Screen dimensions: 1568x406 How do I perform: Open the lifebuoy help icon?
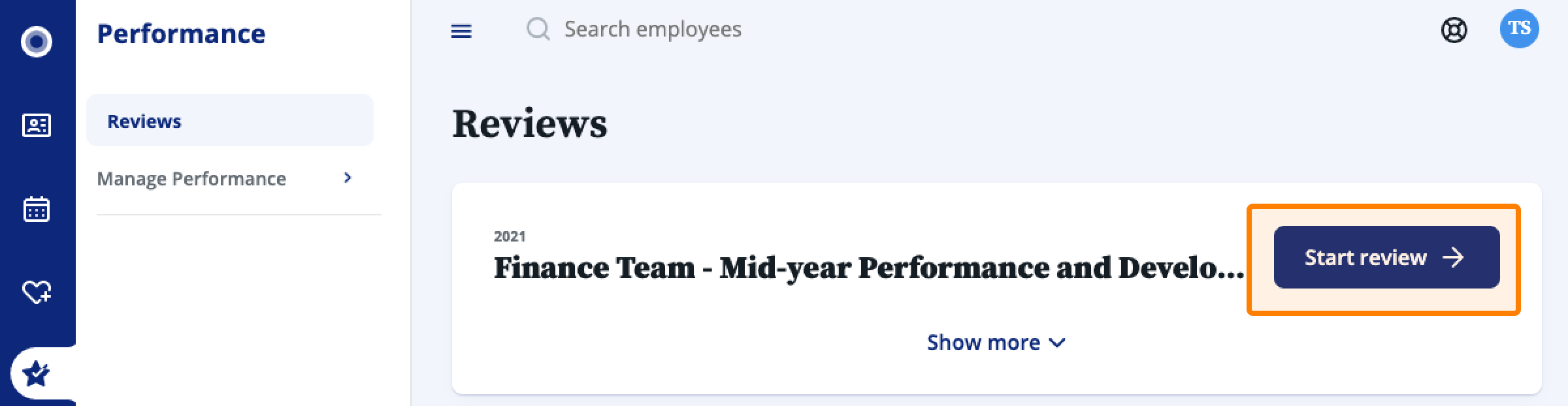[x=1454, y=30]
